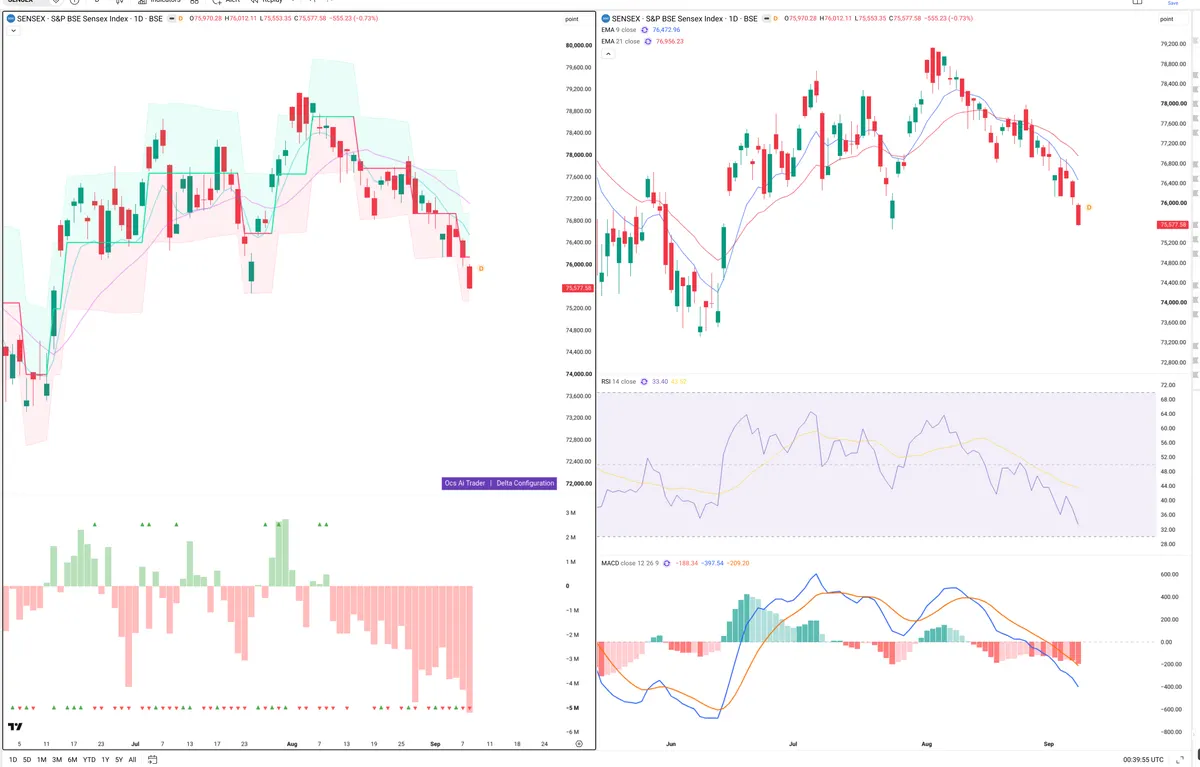This screenshot has height=767, width=1200.
Task: Select YTD time range
Action: tap(90, 759)
